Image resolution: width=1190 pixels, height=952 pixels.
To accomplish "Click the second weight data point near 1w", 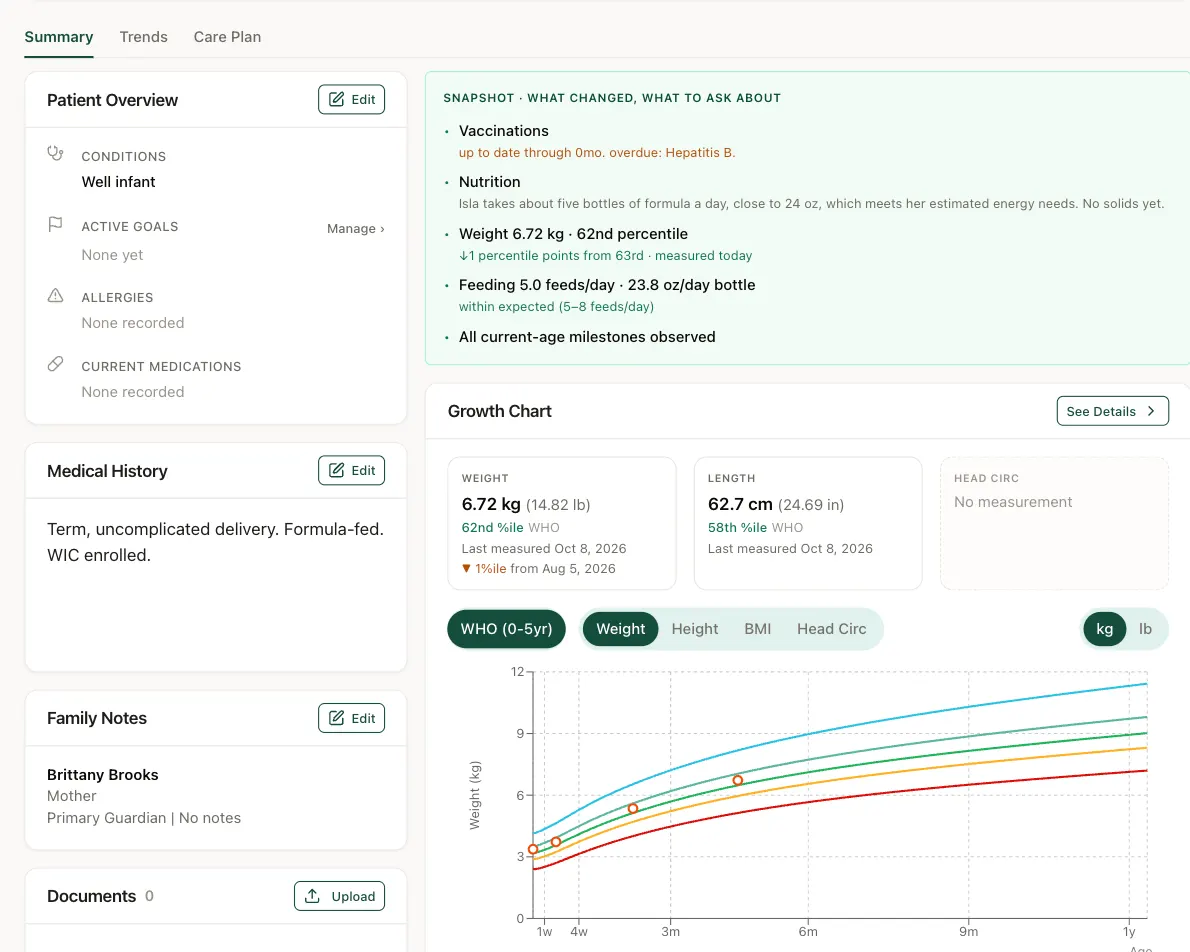I will pos(556,841).
